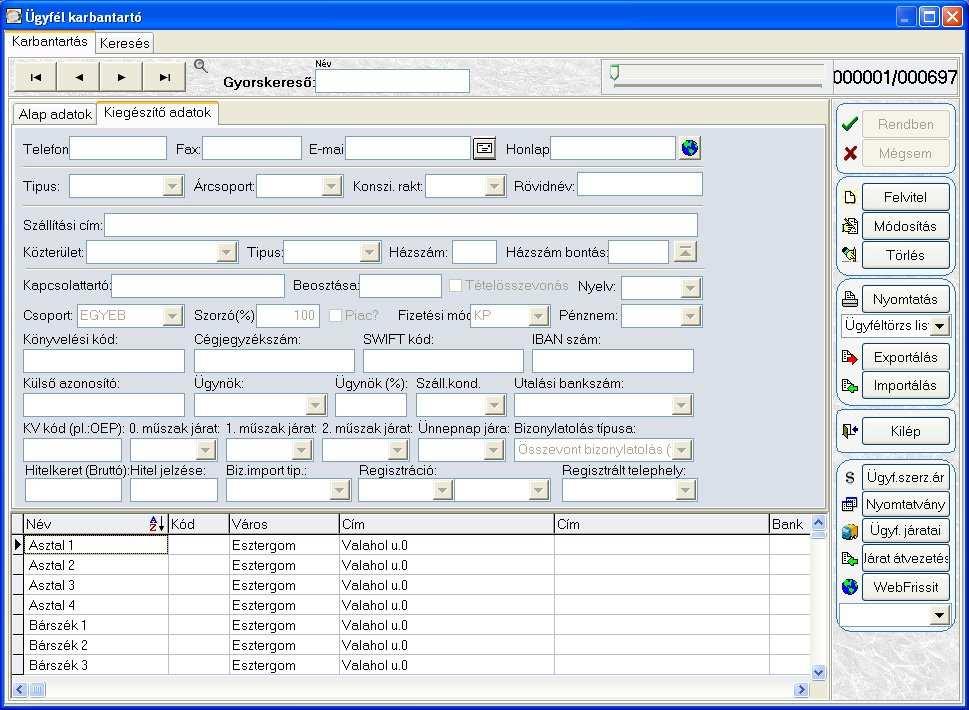Switch to the Keresés tab
Image resolution: width=969 pixels, height=710 pixels.
tap(124, 43)
